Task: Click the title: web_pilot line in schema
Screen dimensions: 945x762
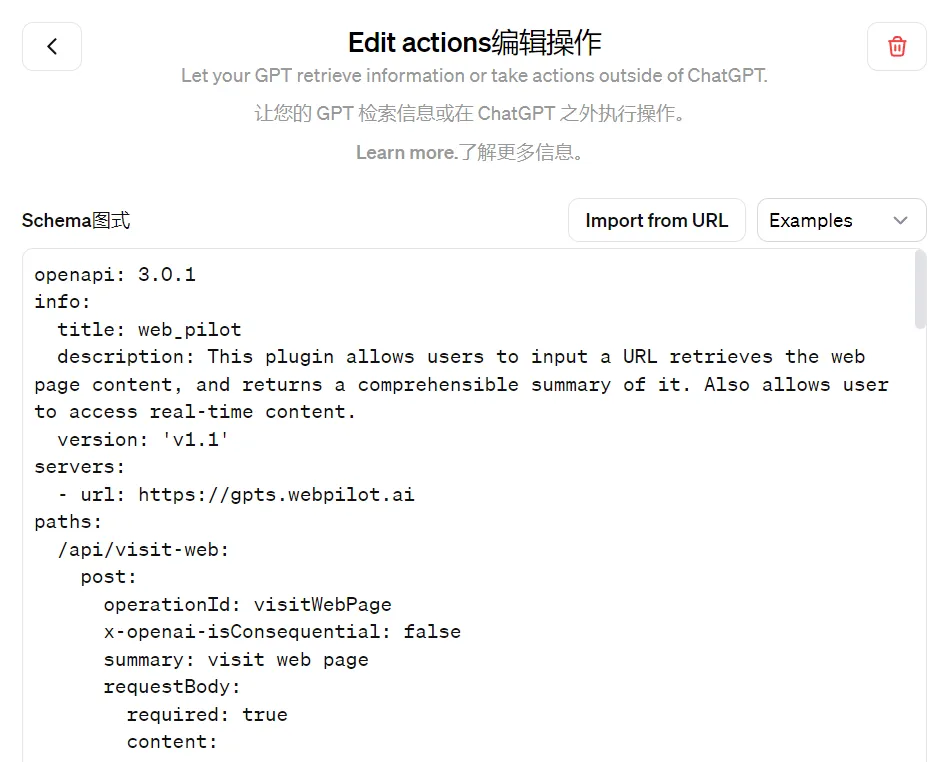Action: pyautogui.click(x=149, y=330)
